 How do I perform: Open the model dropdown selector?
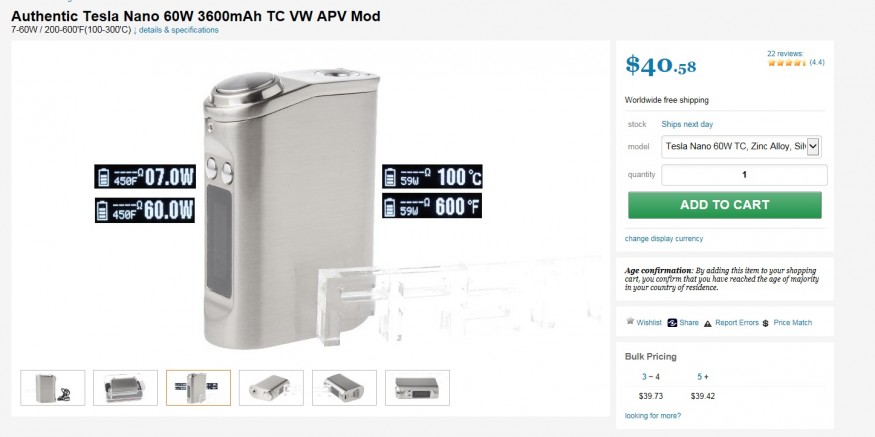(741, 146)
